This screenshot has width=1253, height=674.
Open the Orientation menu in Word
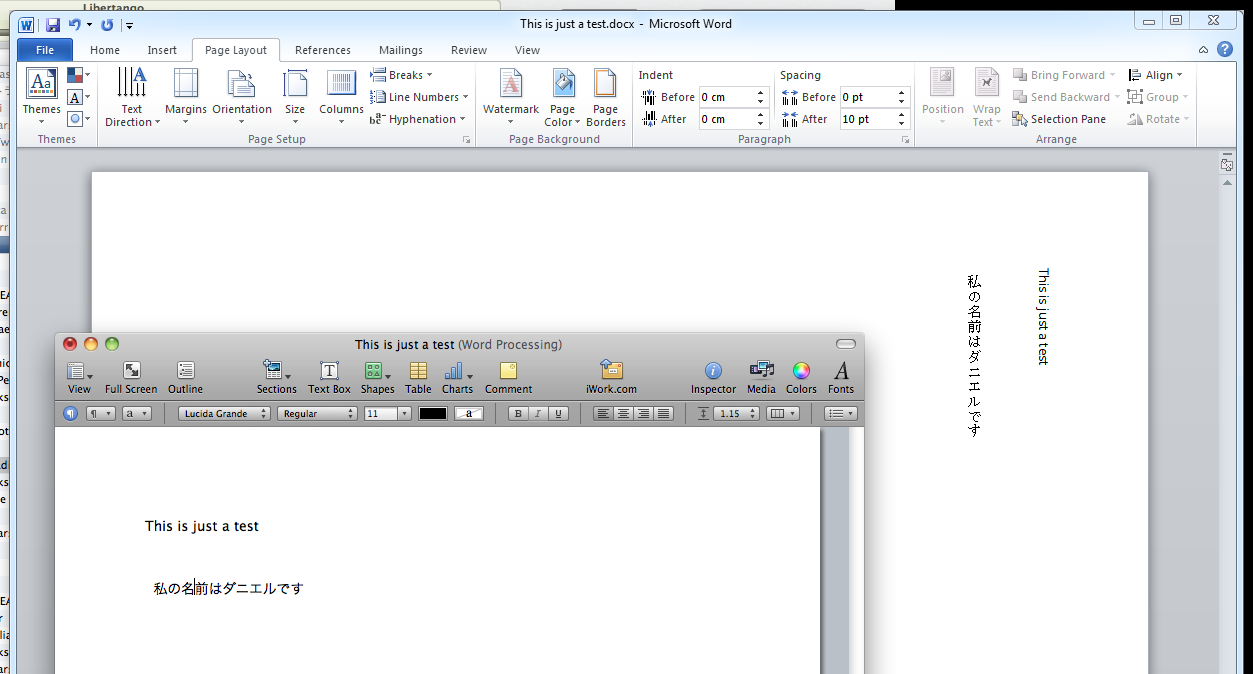tap(242, 97)
